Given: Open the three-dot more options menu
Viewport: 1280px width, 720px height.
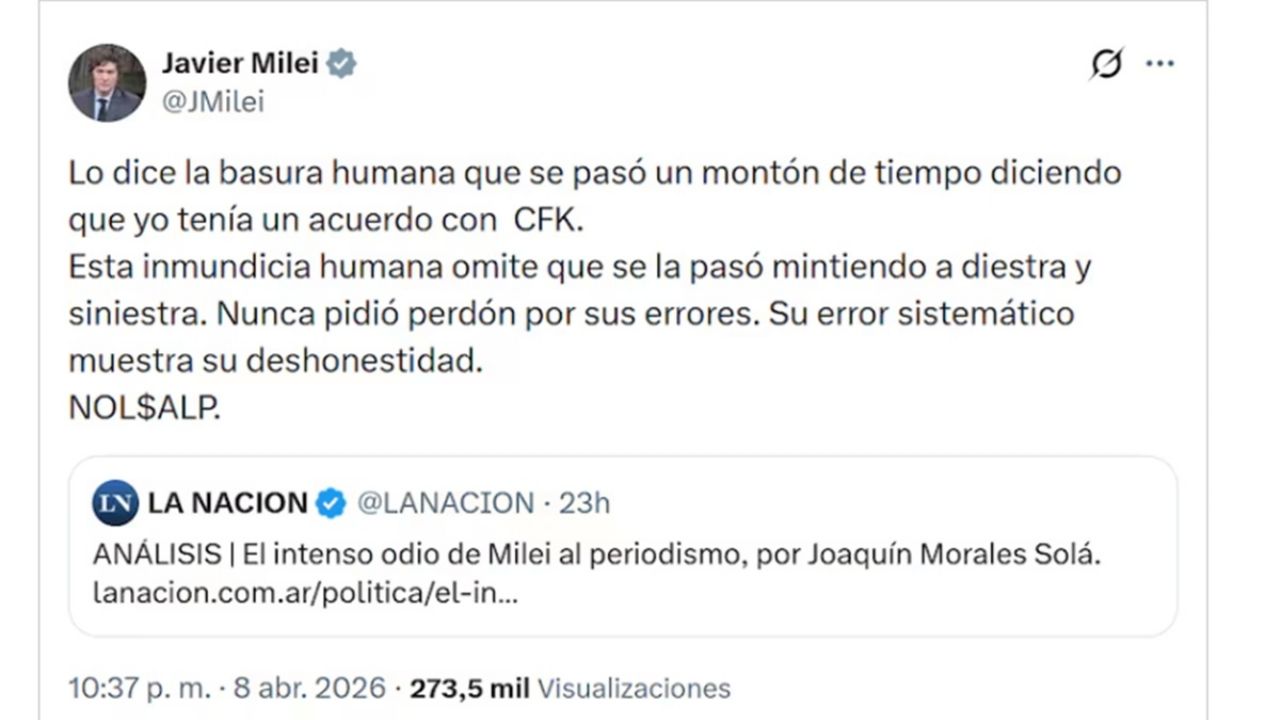Looking at the screenshot, I should pos(1159,64).
